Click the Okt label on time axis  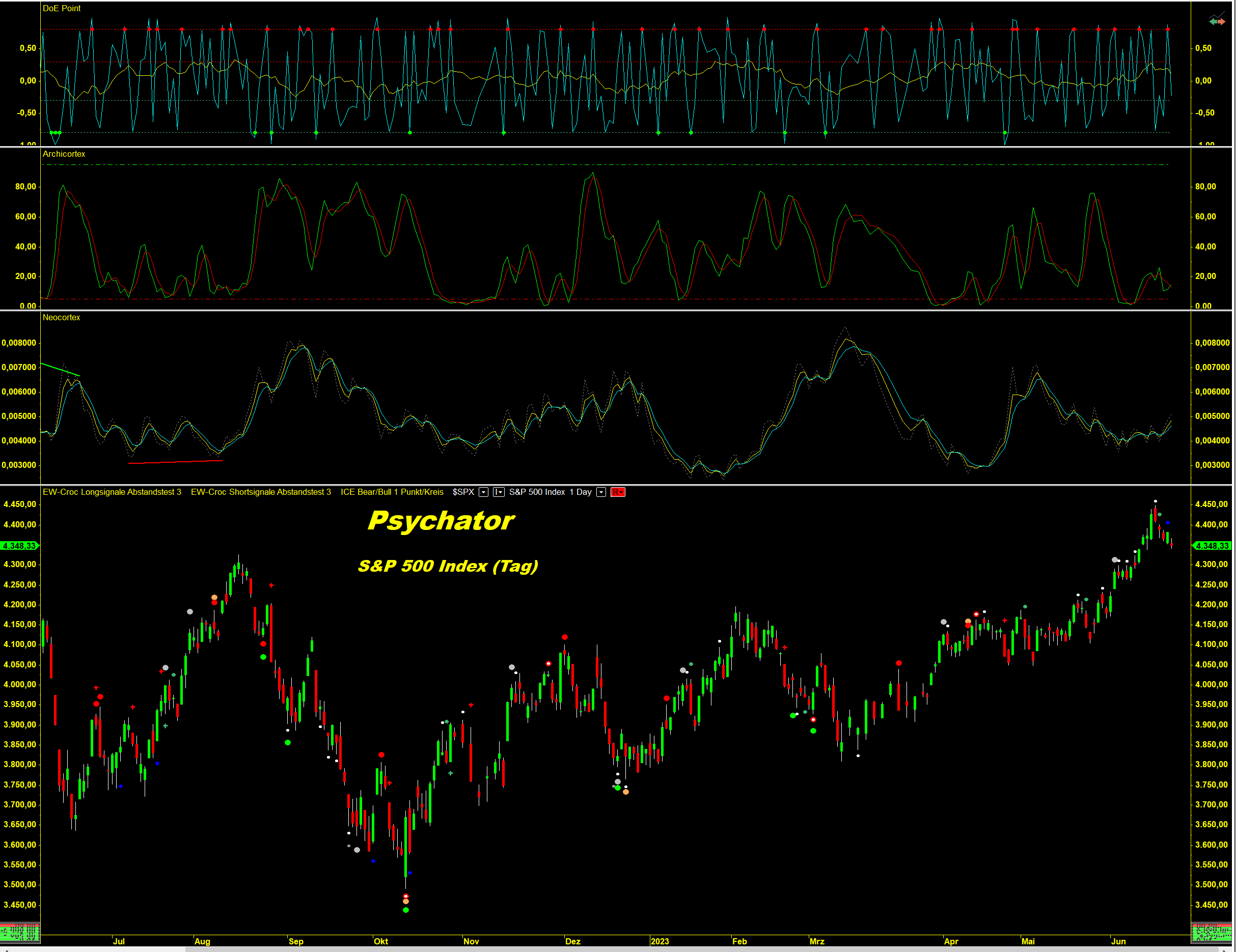pos(381,941)
